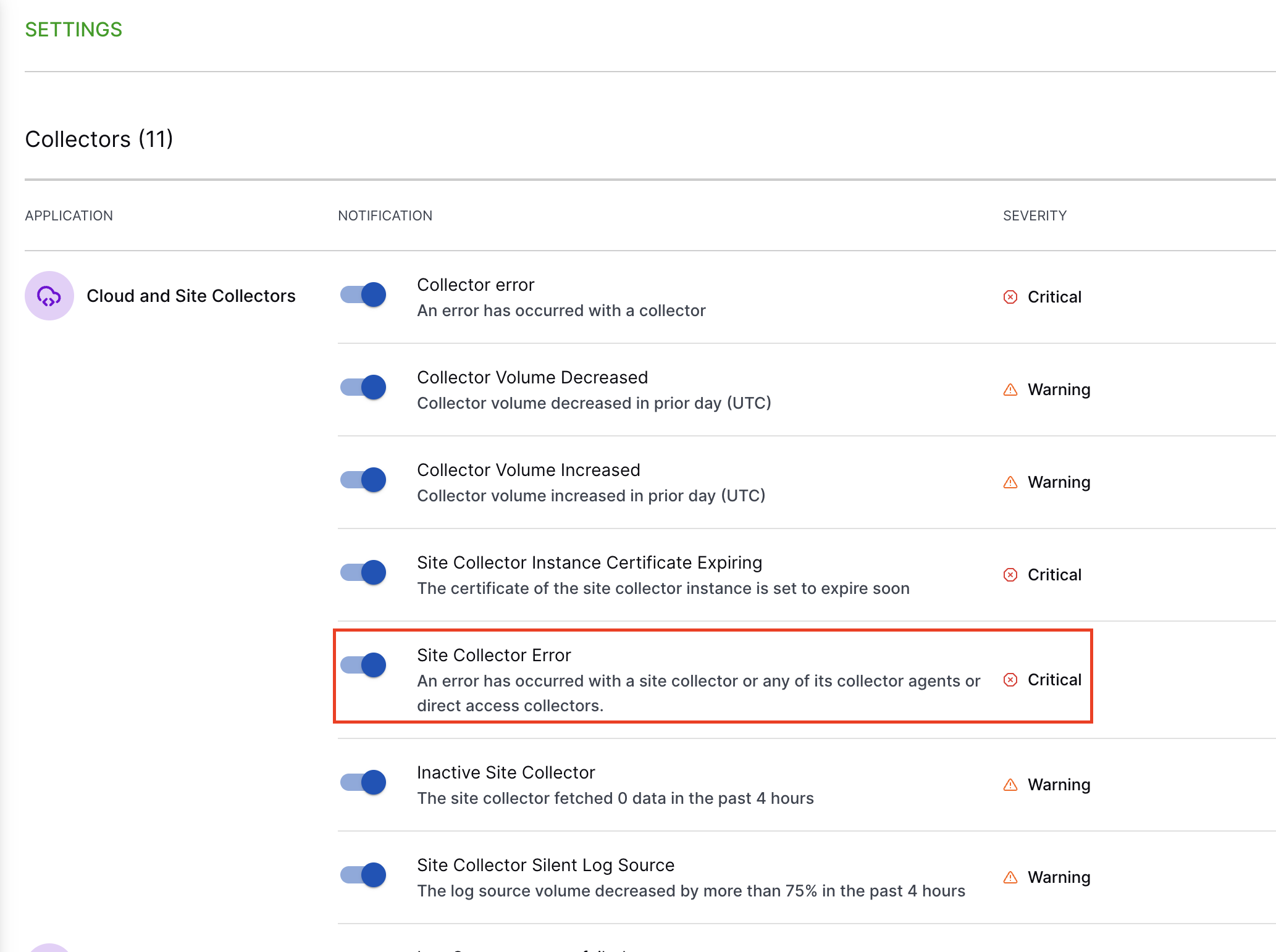1276x952 pixels.
Task: Click Warning label for Collector Volume Decreased
Action: (x=1059, y=390)
